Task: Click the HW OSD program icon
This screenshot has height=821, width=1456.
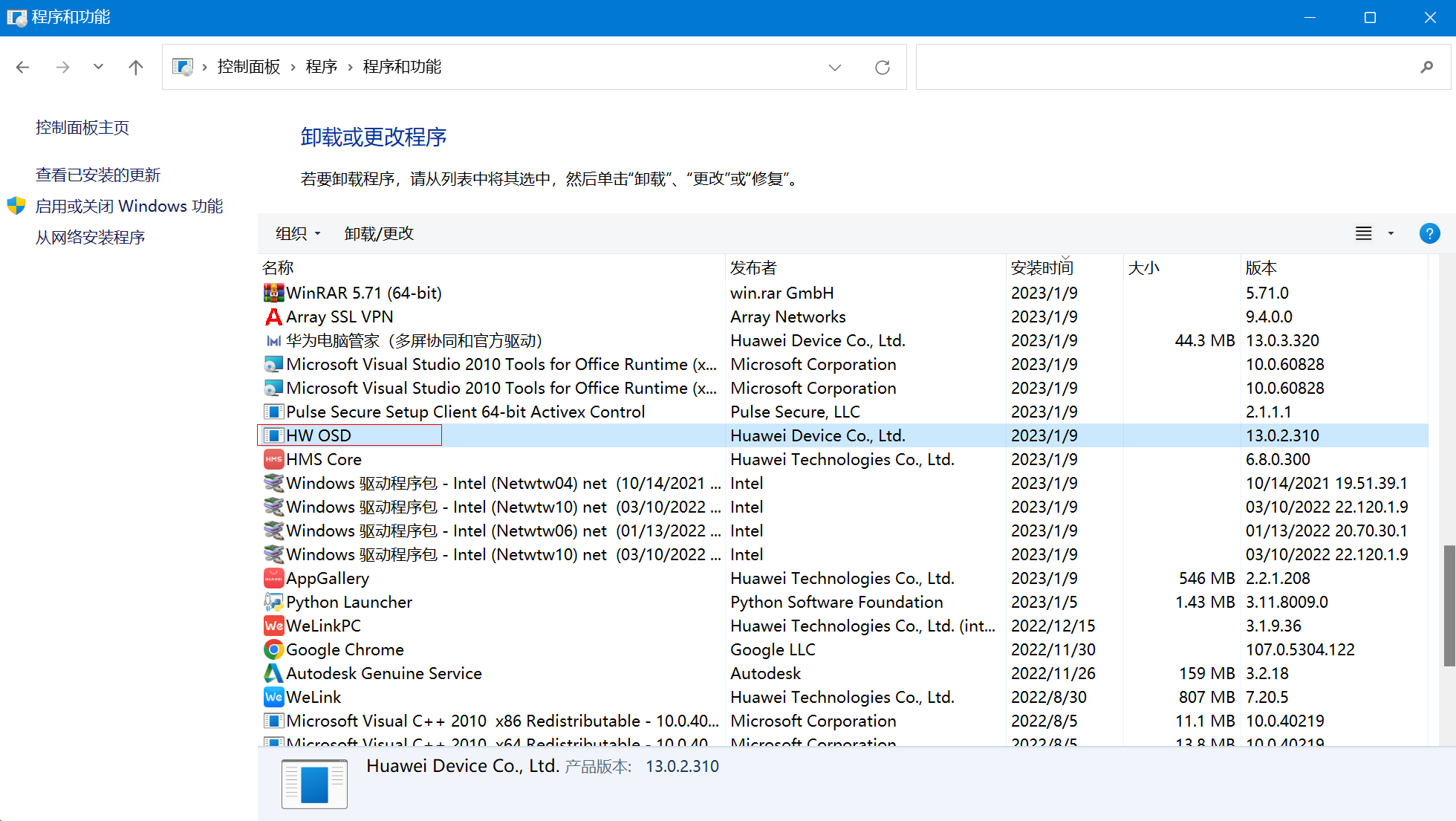Action: [x=273, y=435]
